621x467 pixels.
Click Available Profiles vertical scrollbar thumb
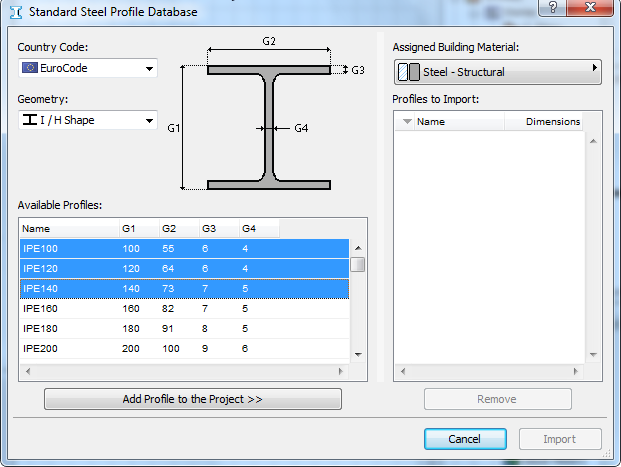(x=358, y=264)
